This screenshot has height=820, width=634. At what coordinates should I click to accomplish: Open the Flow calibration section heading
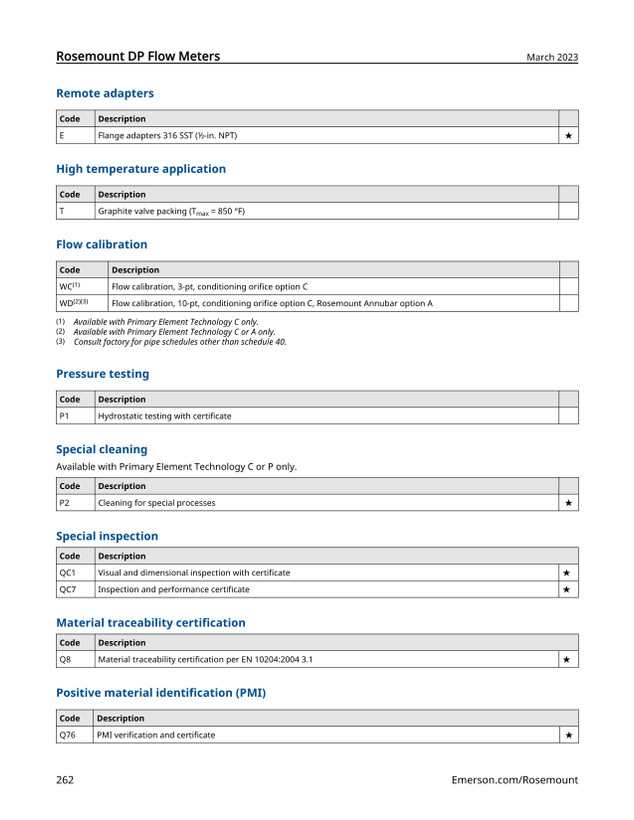tap(101, 245)
